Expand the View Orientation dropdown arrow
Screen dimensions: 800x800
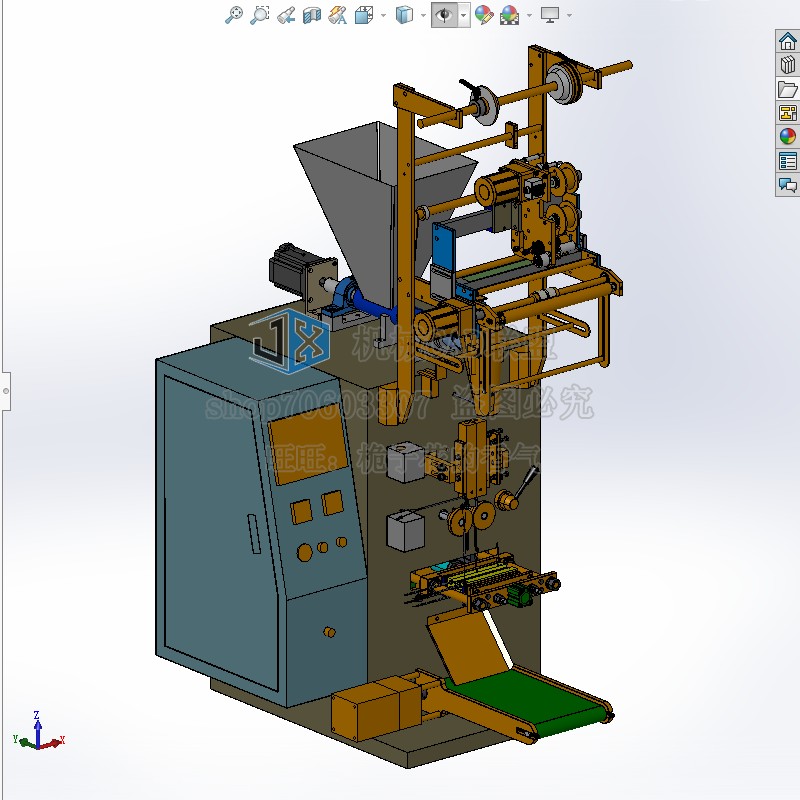(383, 15)
